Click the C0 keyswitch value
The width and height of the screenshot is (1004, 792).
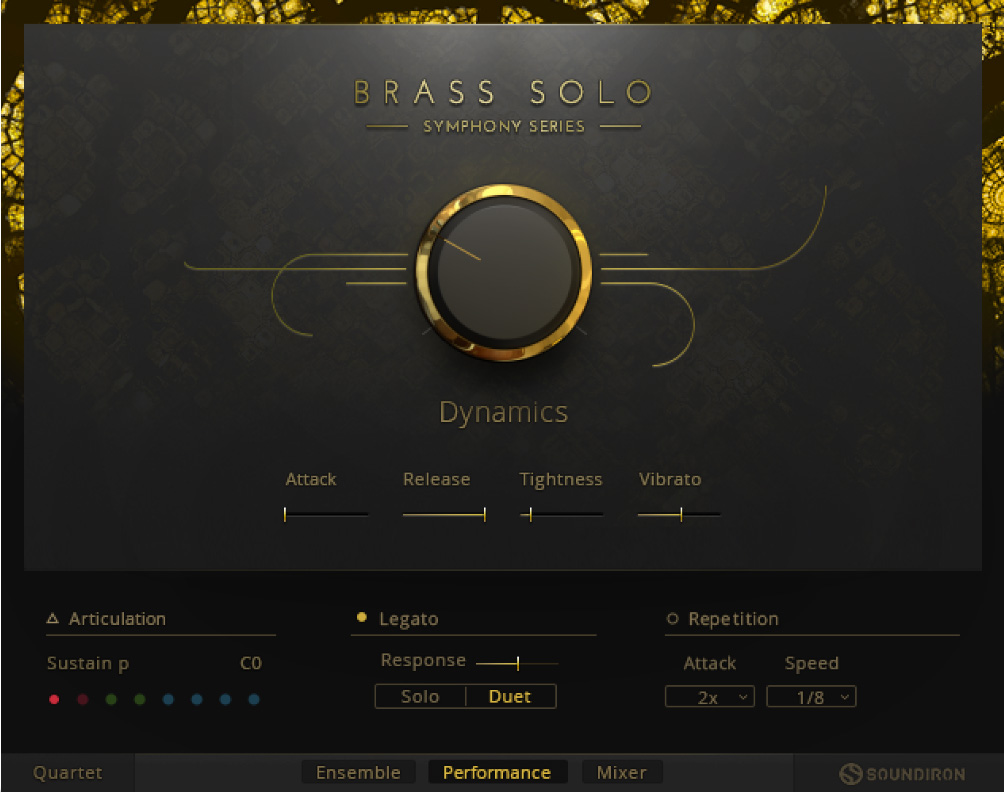[x=251, y=663]
